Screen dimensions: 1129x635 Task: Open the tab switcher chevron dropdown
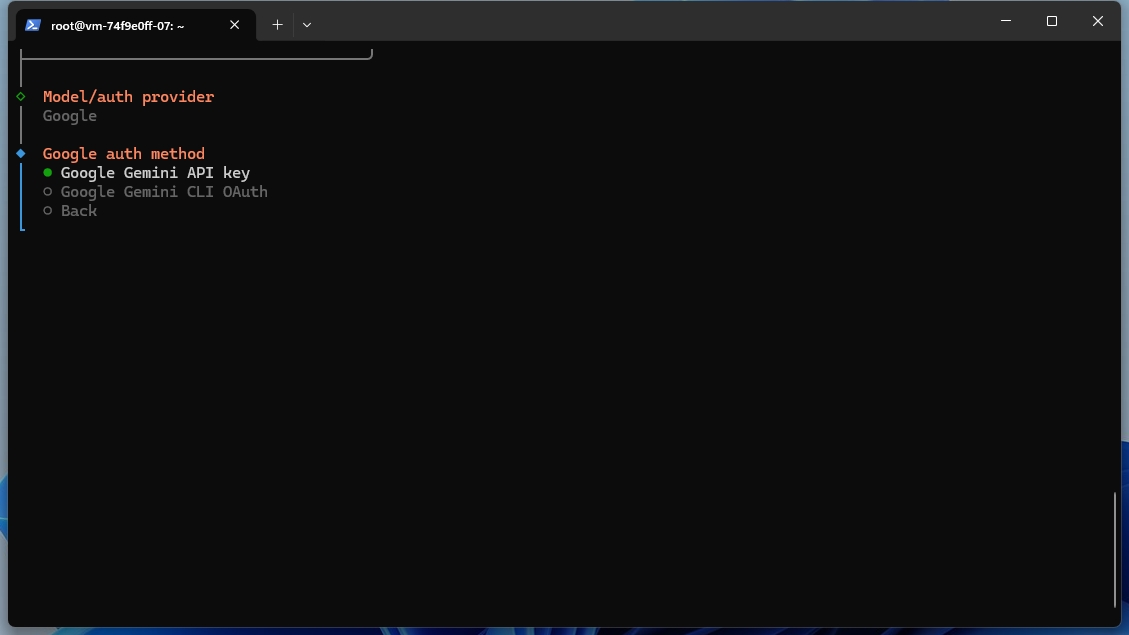[307, 24]
